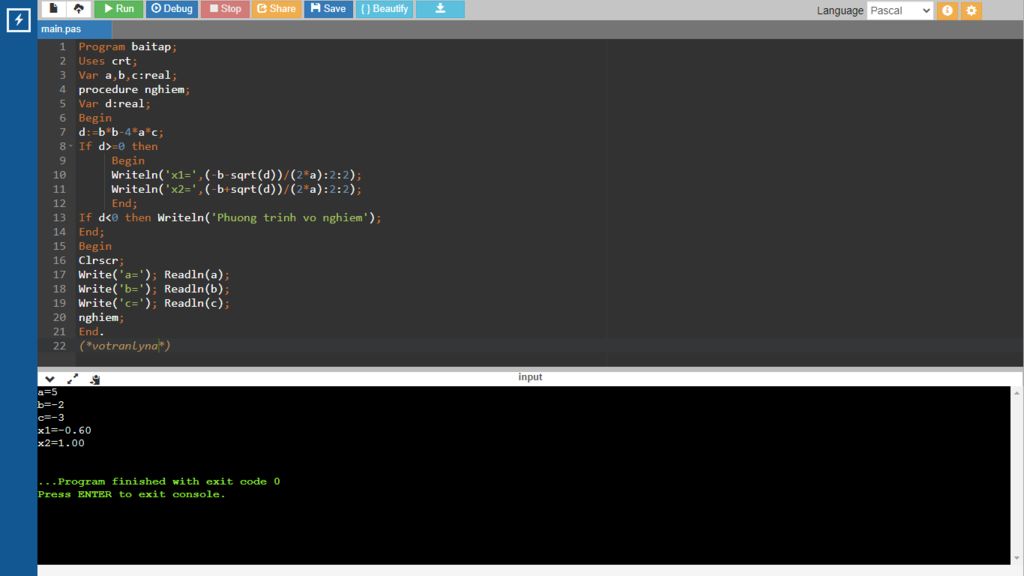This screenshot has height=576, width=1024.
Task: Open the settings gear icon
Action: click(971, 10)
